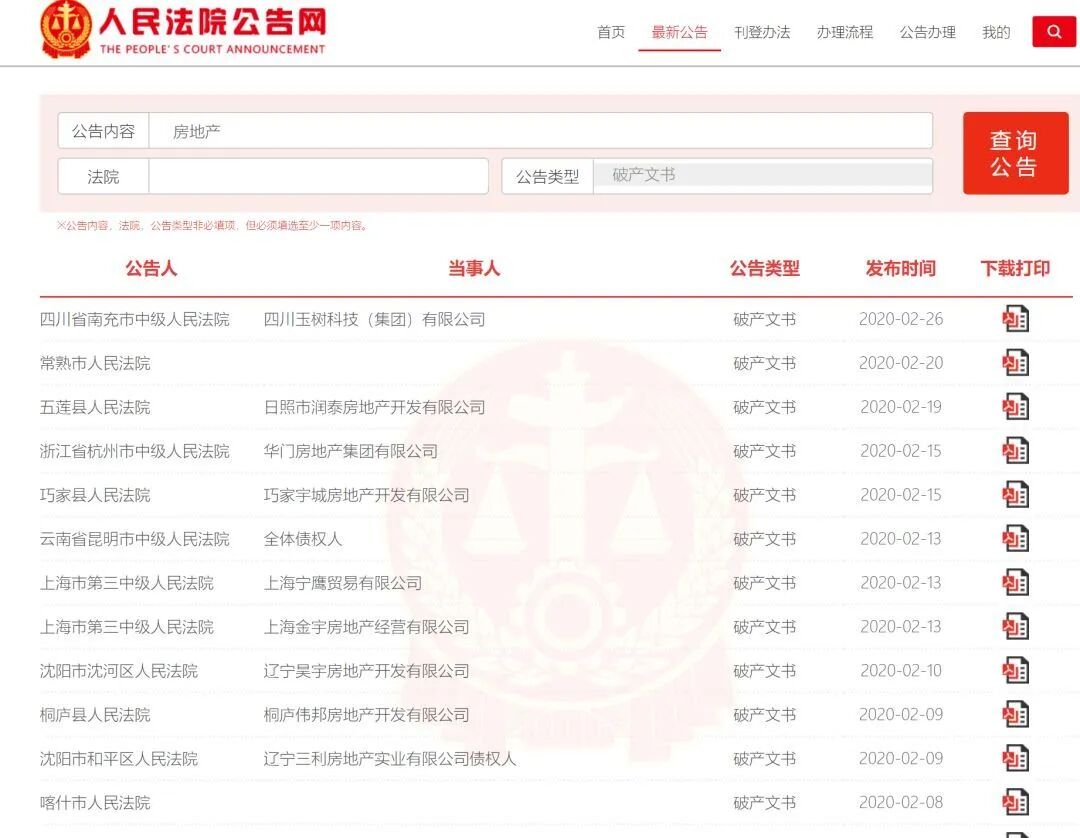Download PDF for 上海金宇房地产 row
The height and width of the screenshot is (838, 1080).
(x=1015, y=627)
